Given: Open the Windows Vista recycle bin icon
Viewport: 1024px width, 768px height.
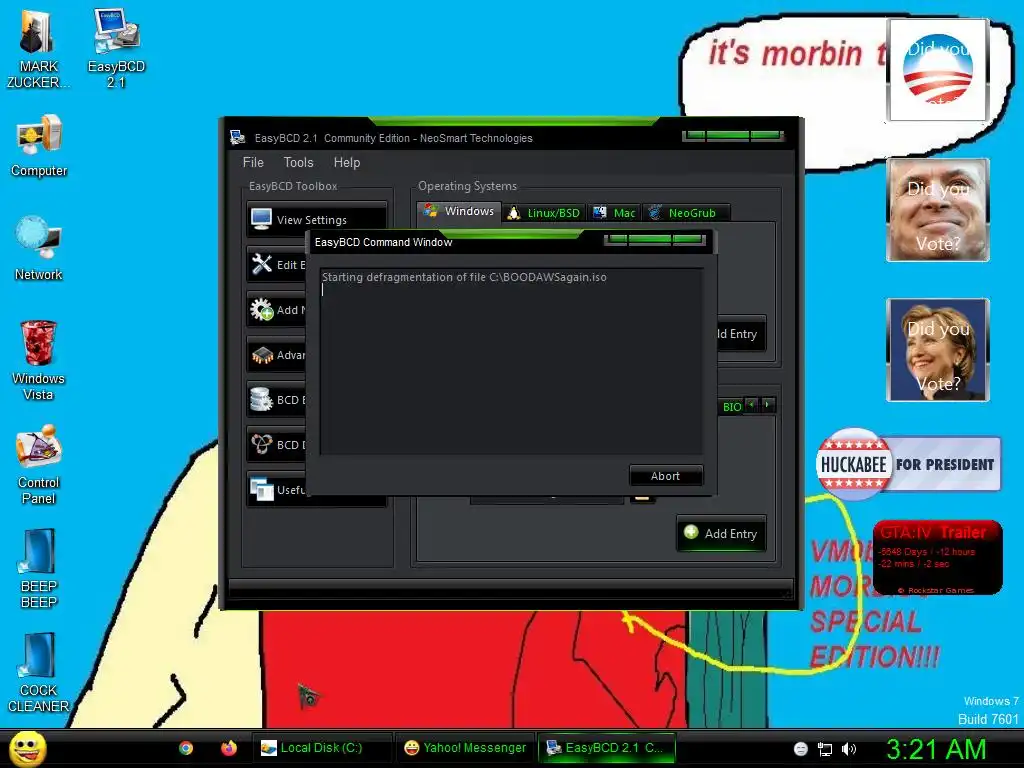Looking at the screenshot, I should (x=39, y=360).
